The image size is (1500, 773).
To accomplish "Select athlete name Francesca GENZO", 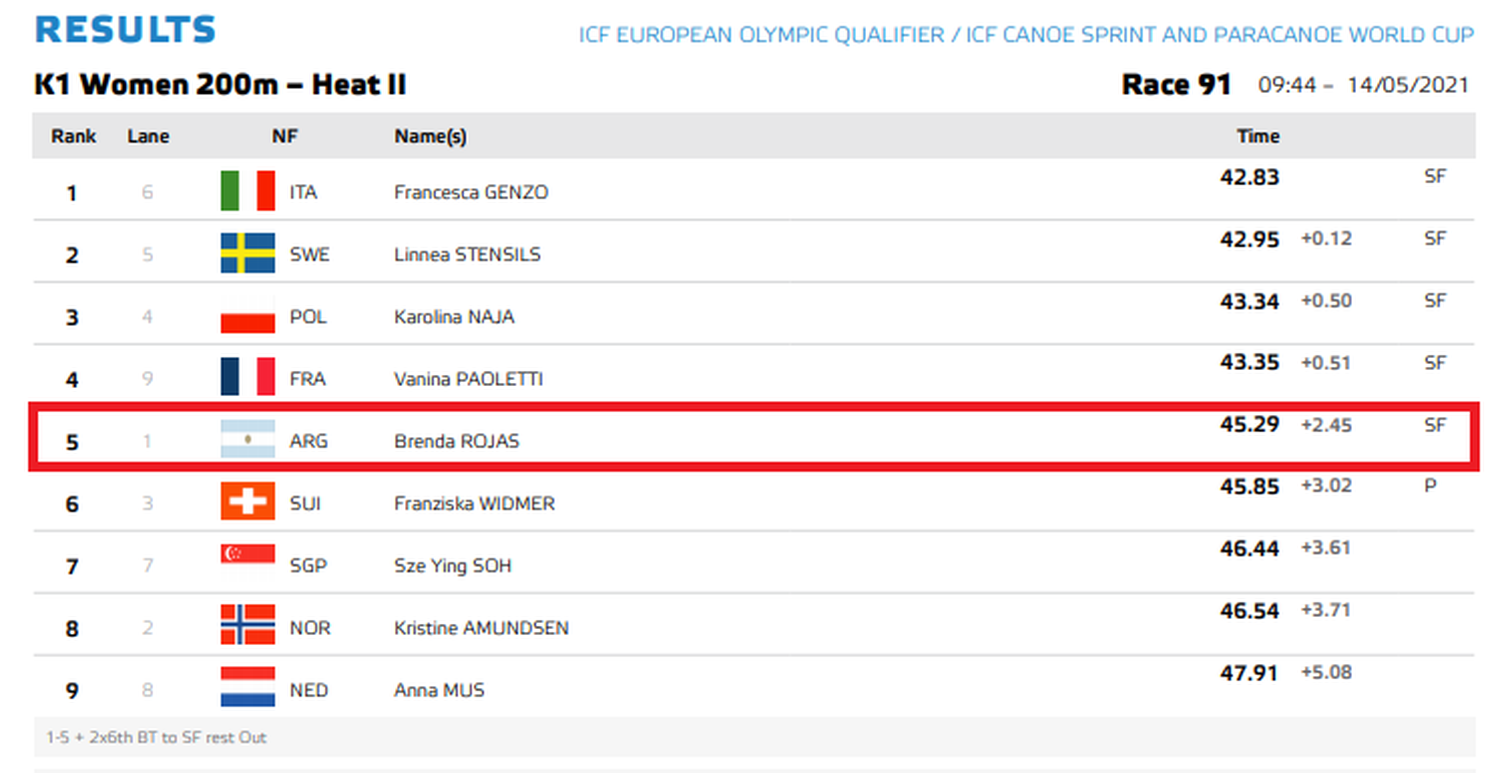I will click(x=471, y=192).
